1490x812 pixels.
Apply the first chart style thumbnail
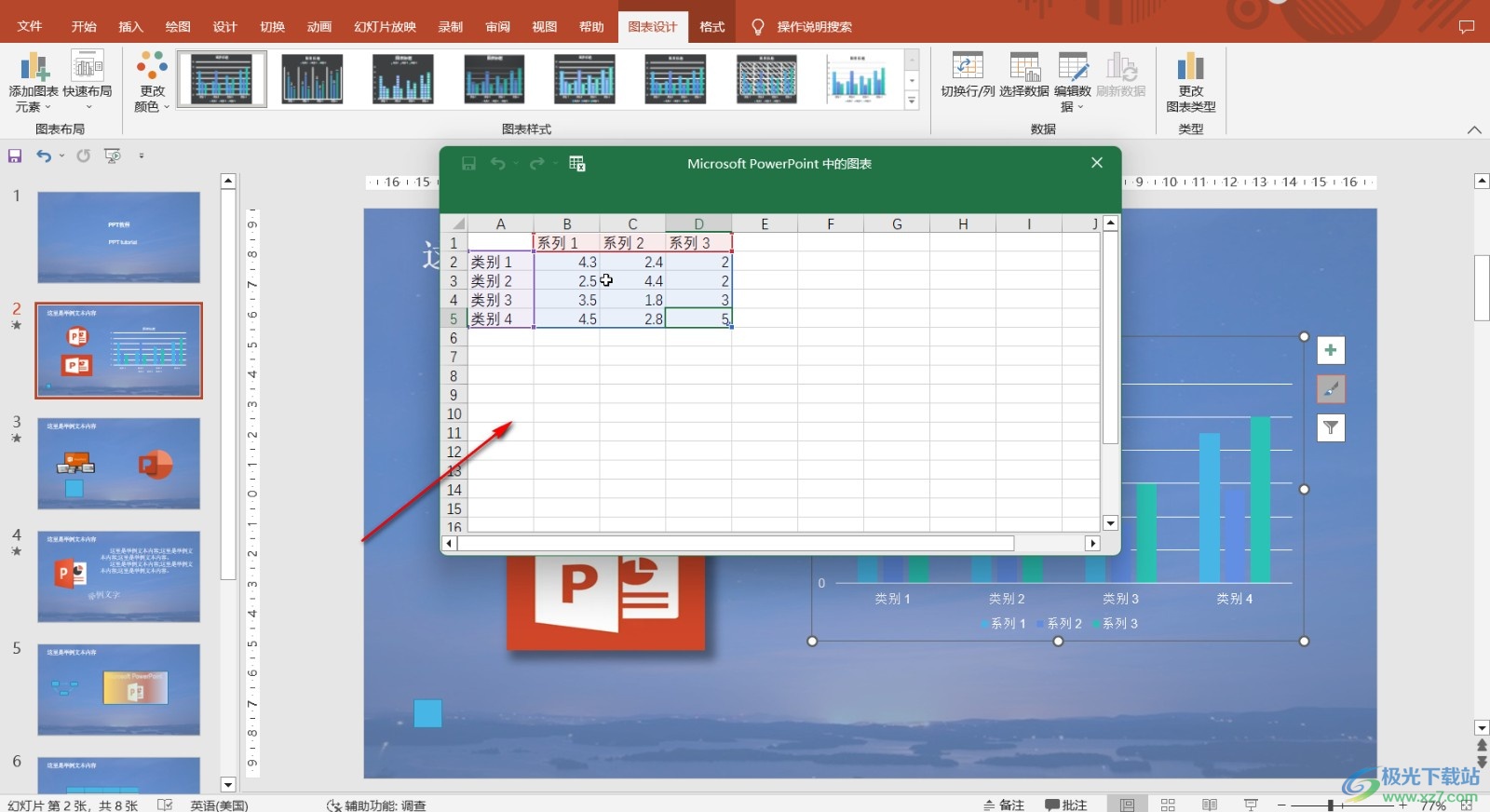pos(222,79)
